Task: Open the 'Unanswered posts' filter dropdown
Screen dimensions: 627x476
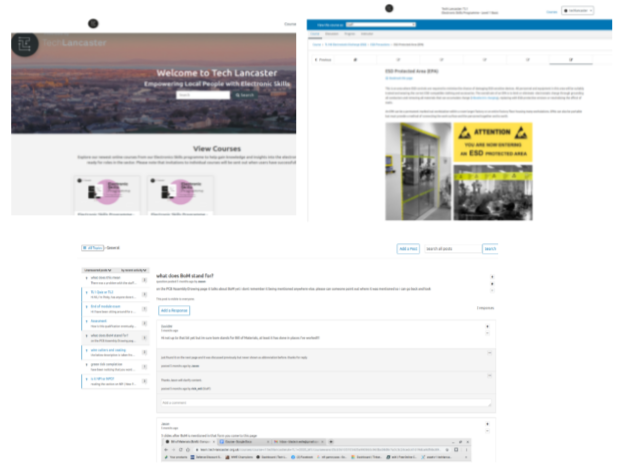Action: [98, 270]
